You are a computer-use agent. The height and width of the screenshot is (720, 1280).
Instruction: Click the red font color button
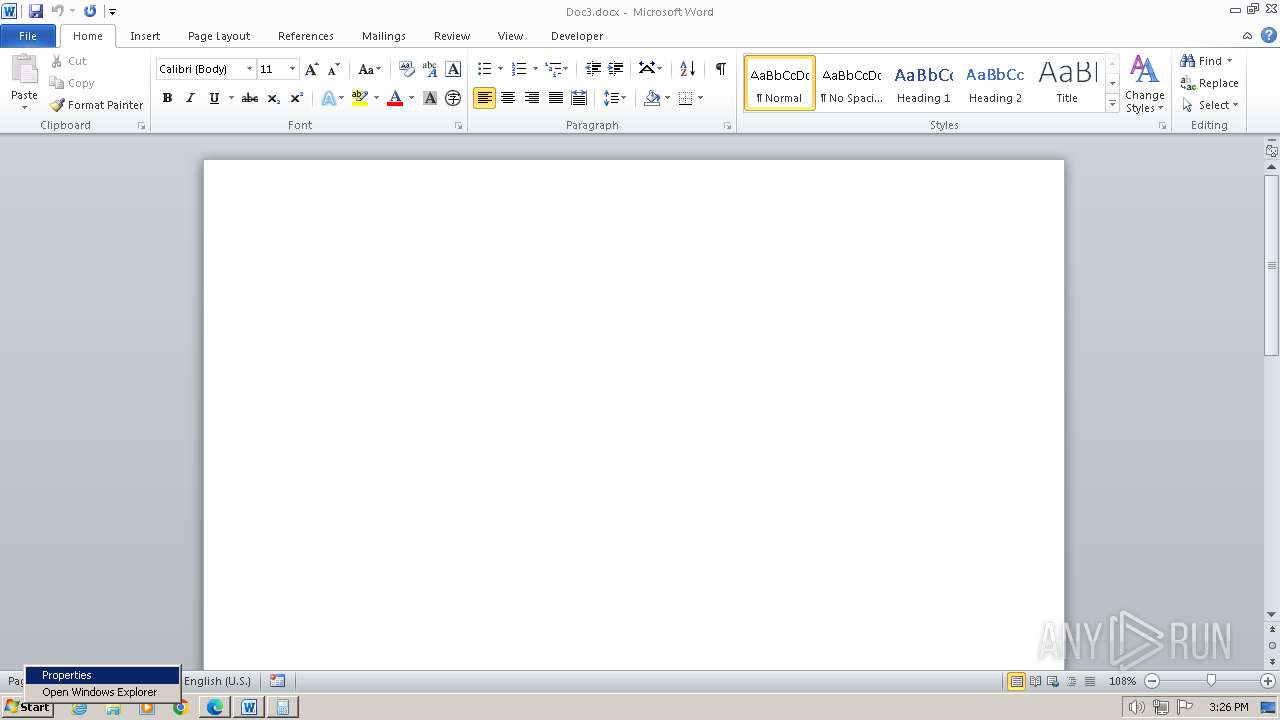[395, 98]
